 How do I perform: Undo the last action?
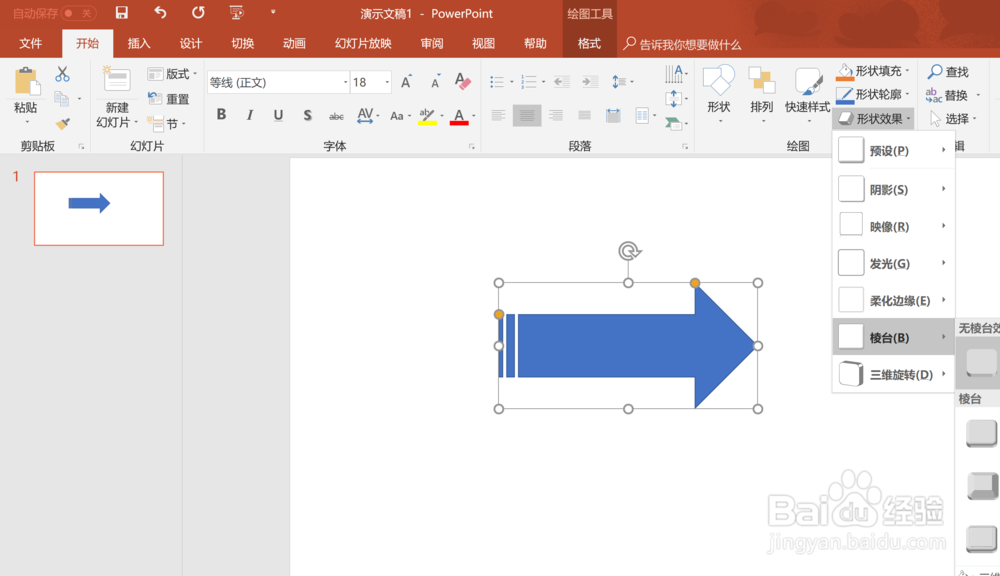click(x=160, y=13)
